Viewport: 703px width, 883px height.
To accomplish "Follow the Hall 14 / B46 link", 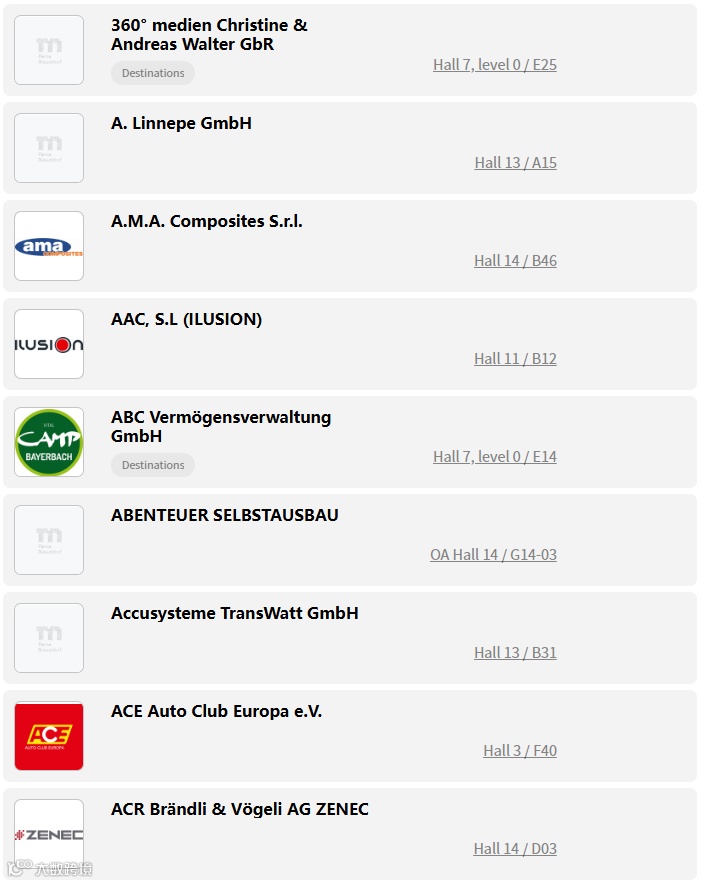I will click(515, 261).
